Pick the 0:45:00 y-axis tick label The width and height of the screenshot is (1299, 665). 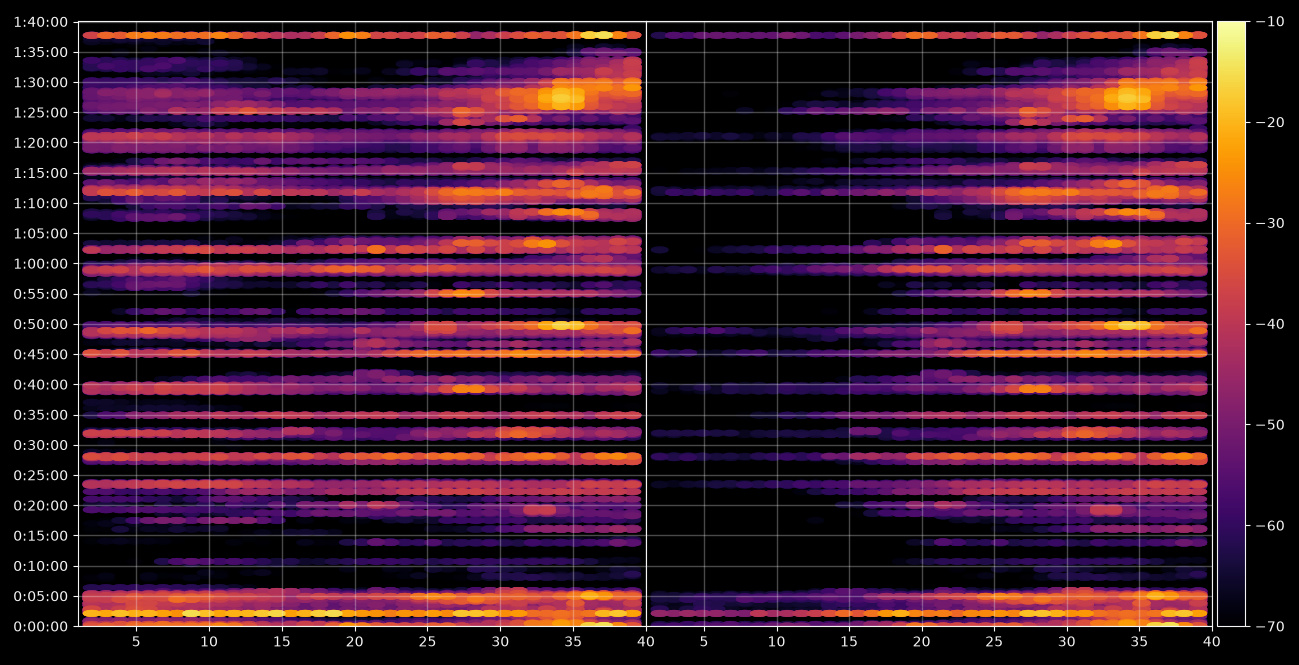[41, 354]
